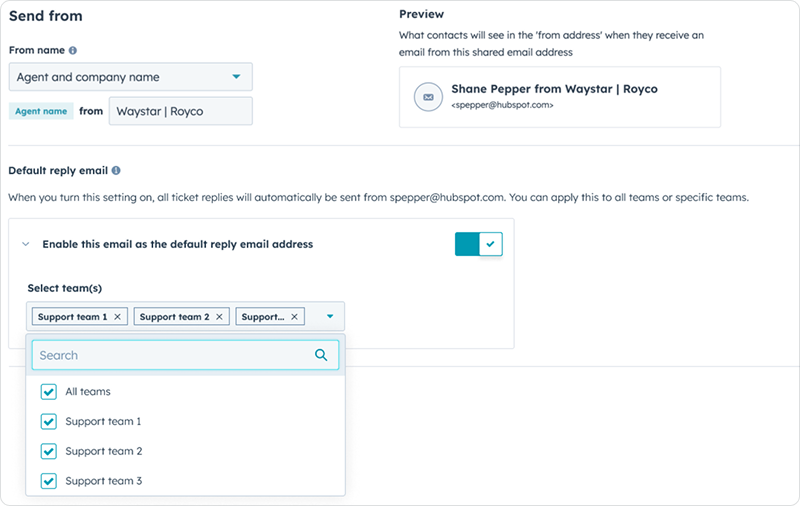Image resolution: width=800 pixels, height=506 pixels.
Task: Click the Default reply email info icon
Action: (116, 170)
